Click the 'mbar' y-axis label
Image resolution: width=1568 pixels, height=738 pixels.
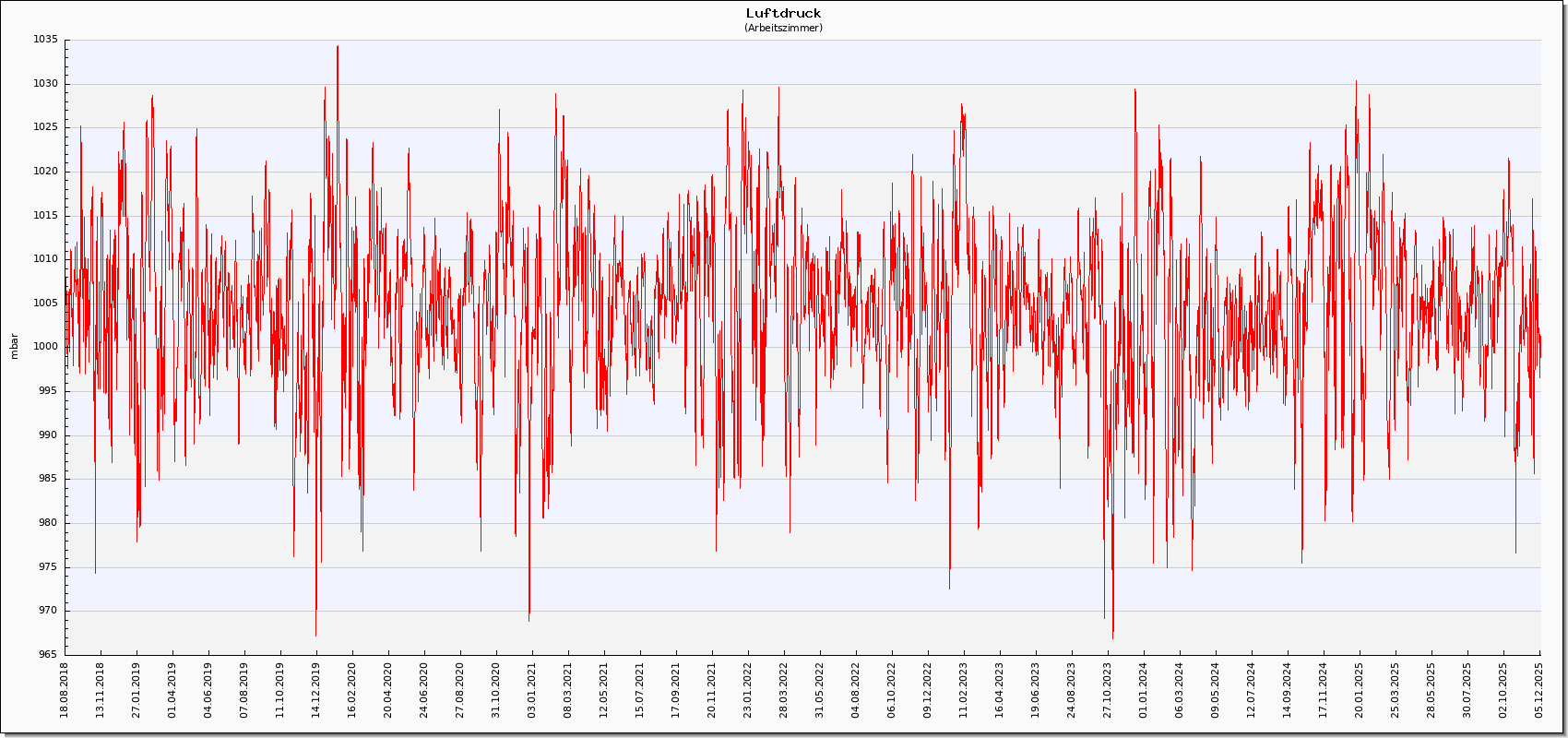pyautogui.click(x=14, y=346)
